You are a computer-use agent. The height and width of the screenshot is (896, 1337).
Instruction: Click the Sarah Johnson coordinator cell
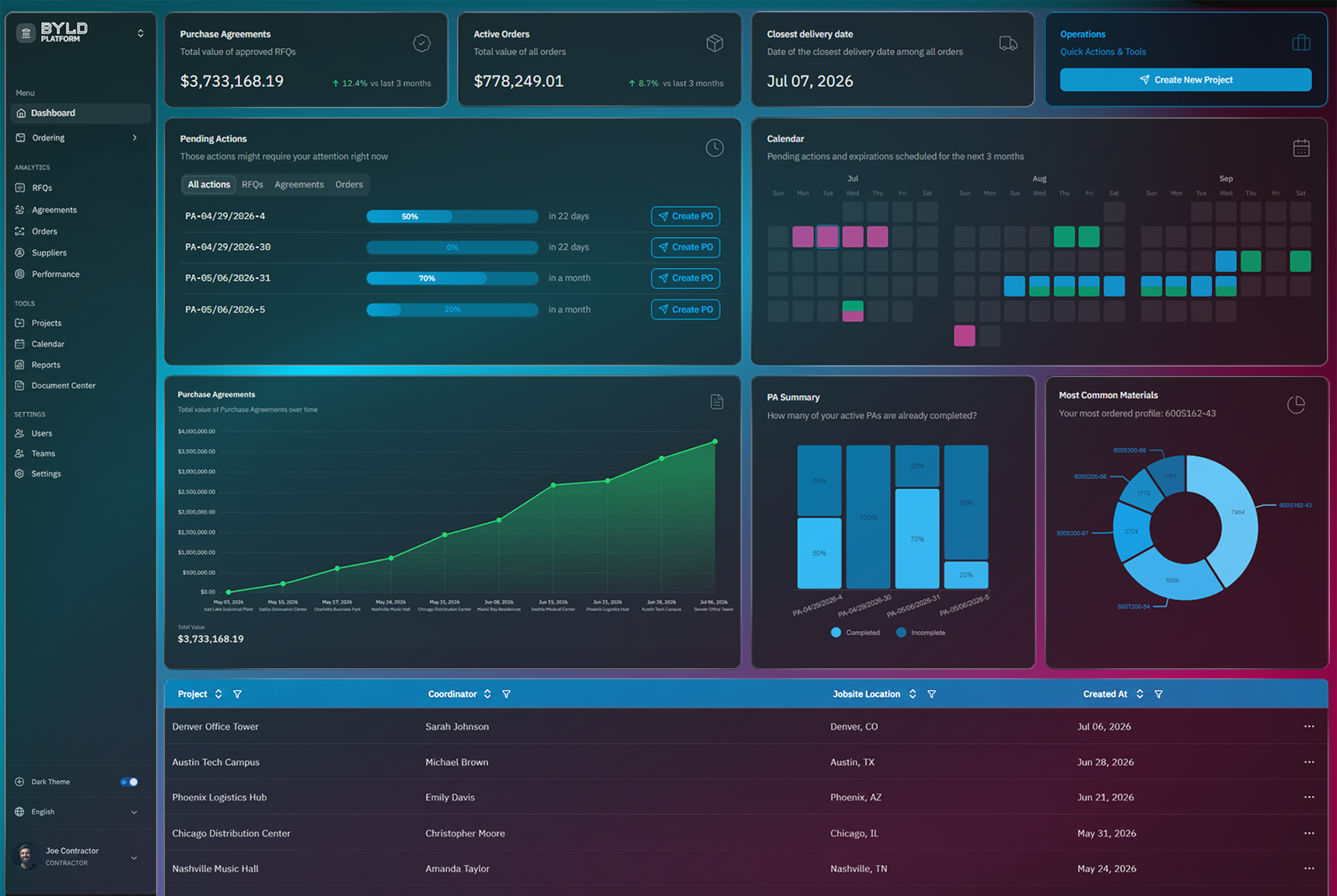click(x=457, y=727)
